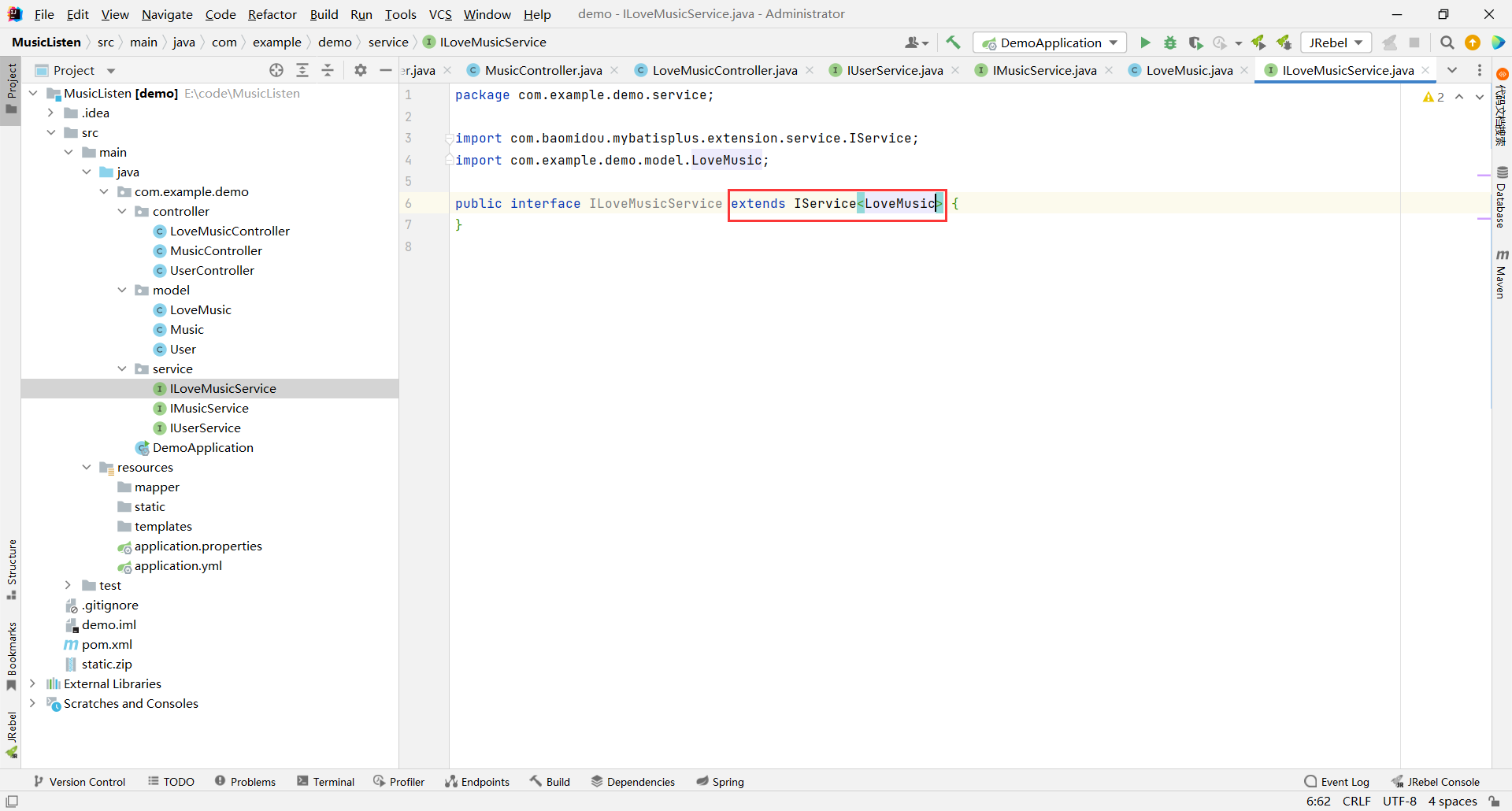Open the Endpoints tool window
Screen dimensions: 1512x811
pyautogui.click(x=477, y=781)
